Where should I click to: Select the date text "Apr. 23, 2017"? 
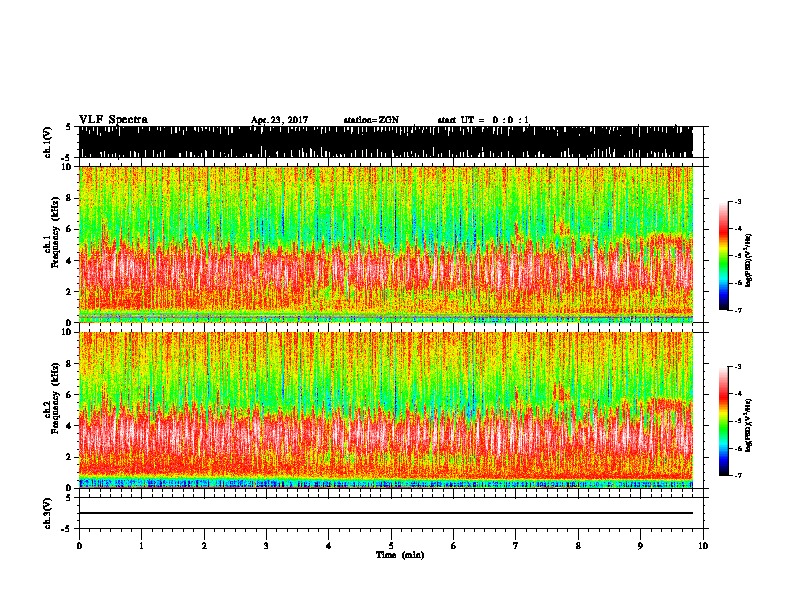coord(279,120)
